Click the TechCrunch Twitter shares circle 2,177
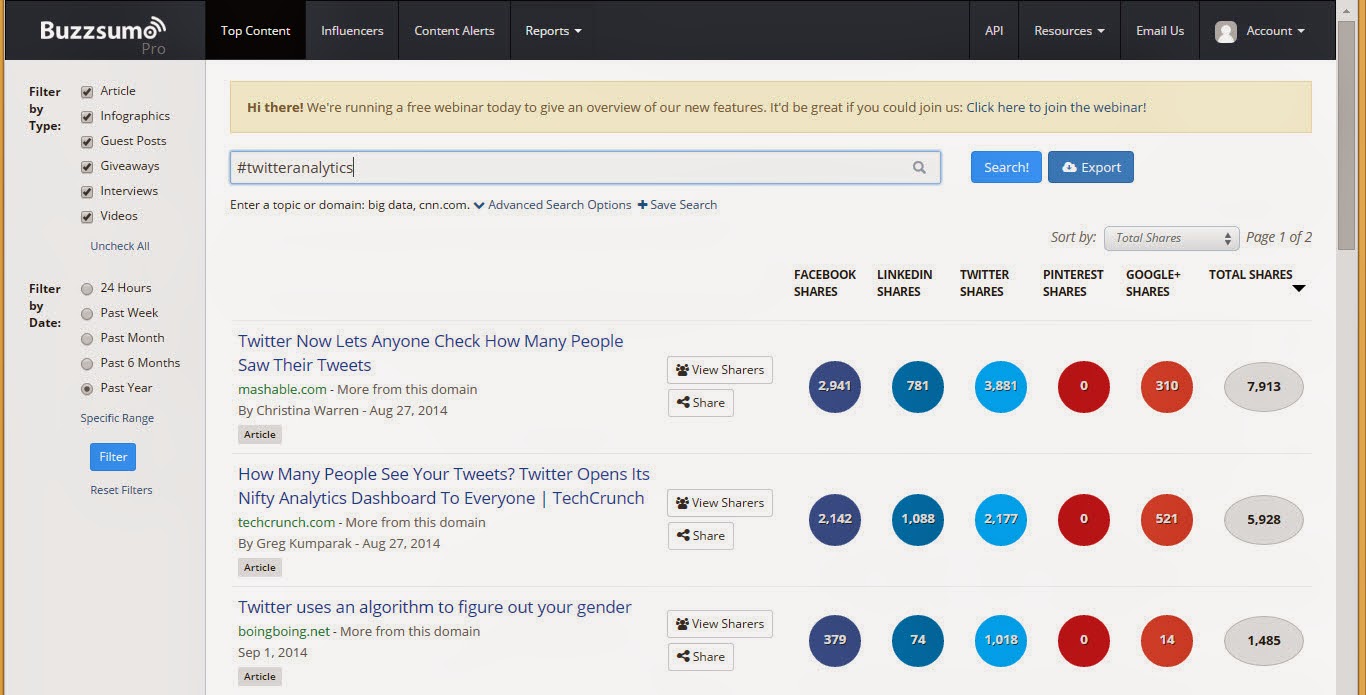The image size is (1366, 695). click(x=1000, y=519)
